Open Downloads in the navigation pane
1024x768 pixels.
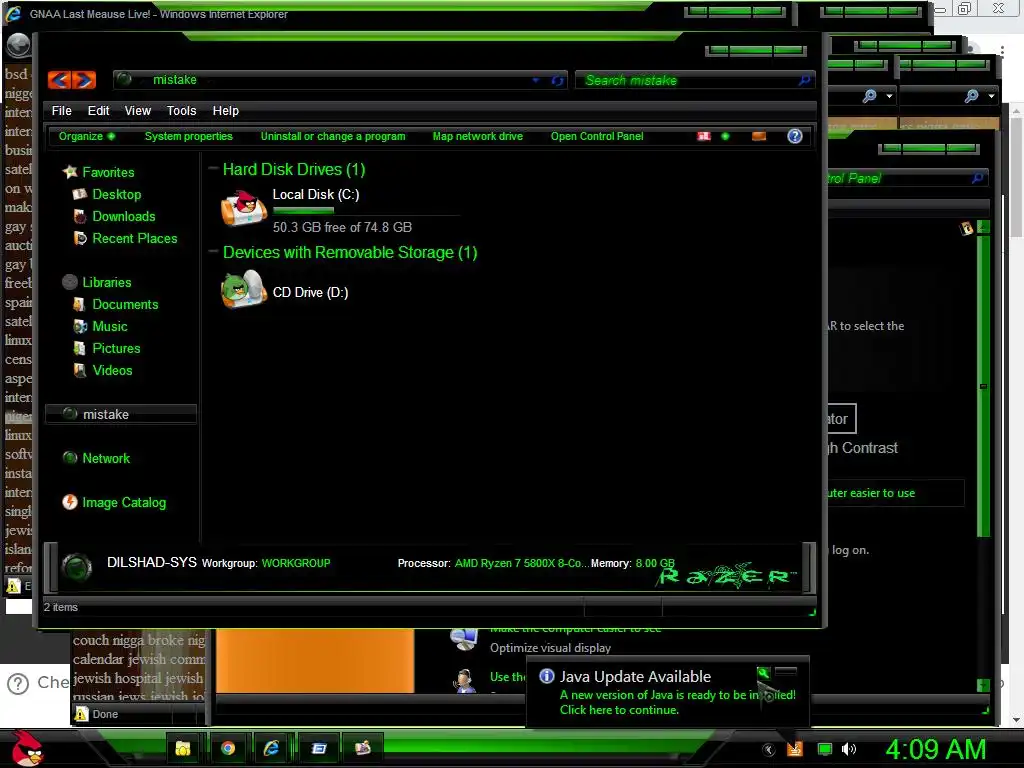(124, 216)
